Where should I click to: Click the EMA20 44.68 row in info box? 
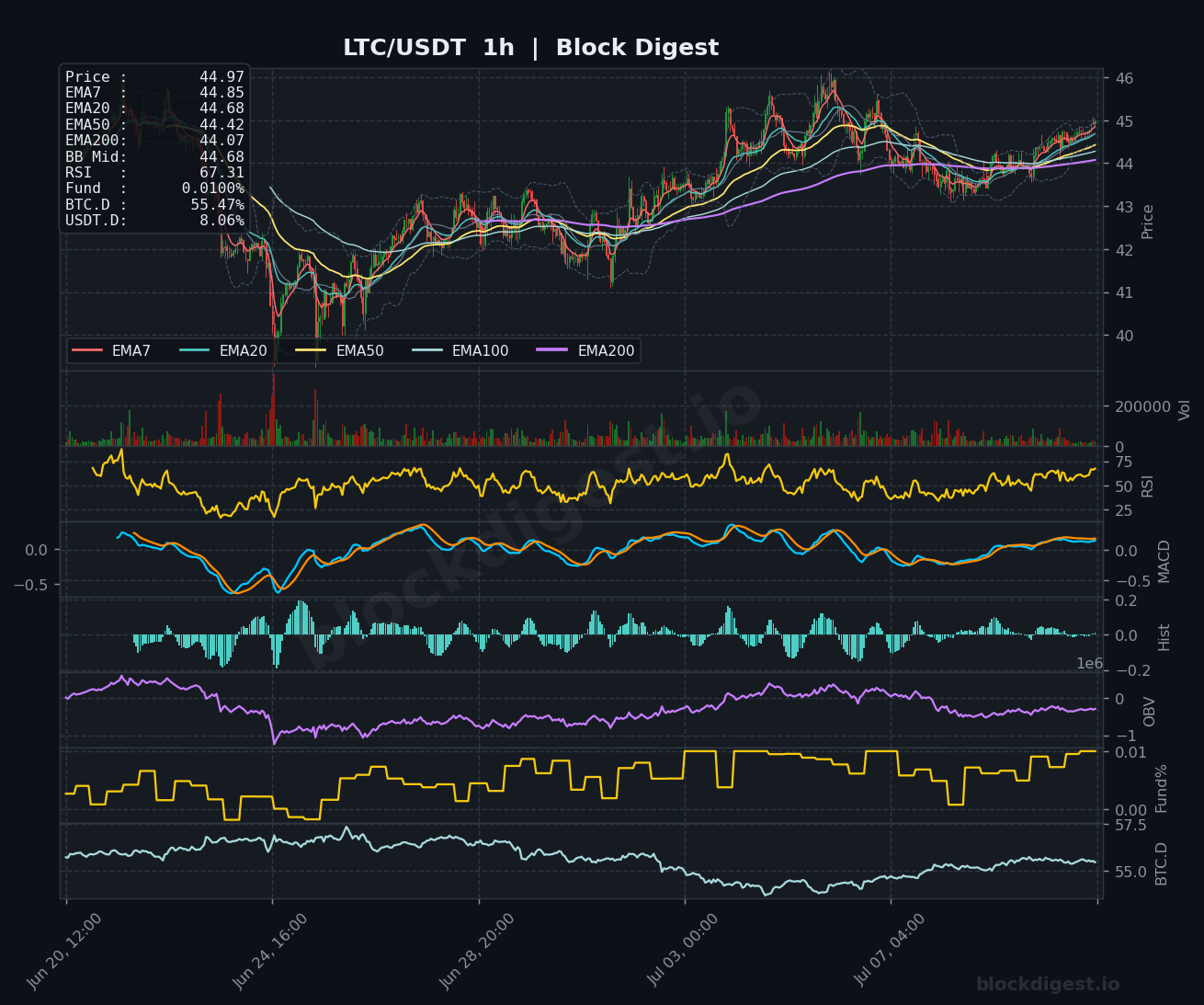(154, 108)
